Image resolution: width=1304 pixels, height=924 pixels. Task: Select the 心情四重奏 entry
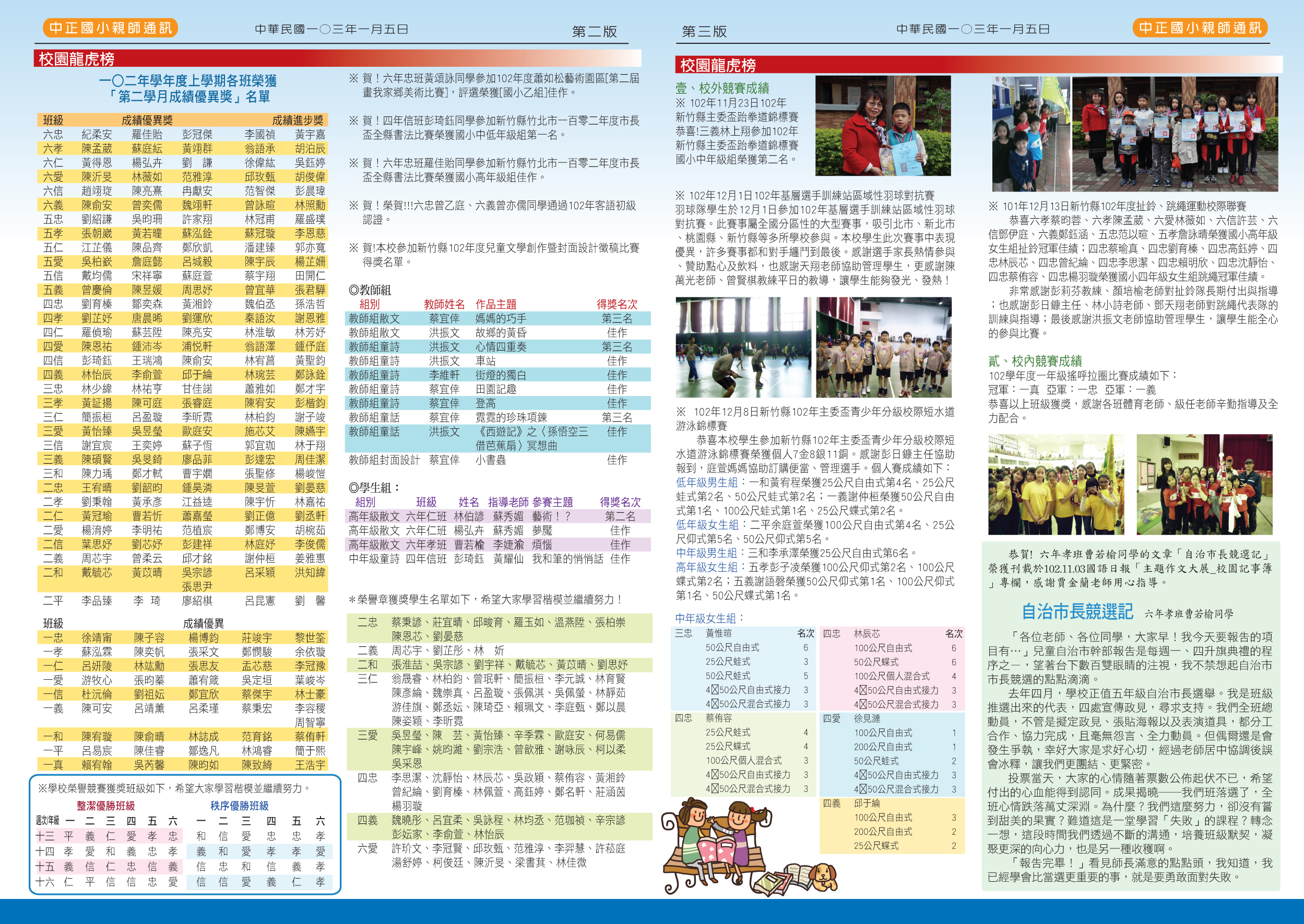point(501,347)
